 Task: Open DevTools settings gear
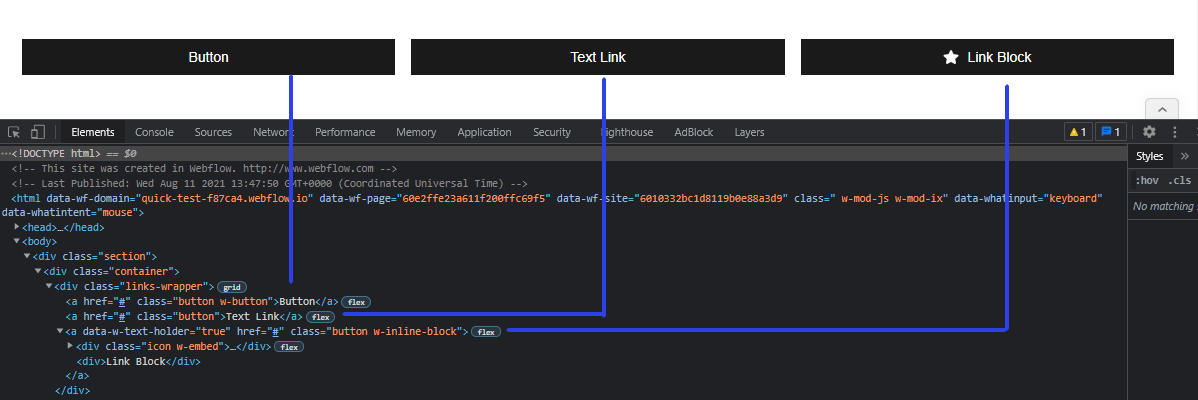1148,132
